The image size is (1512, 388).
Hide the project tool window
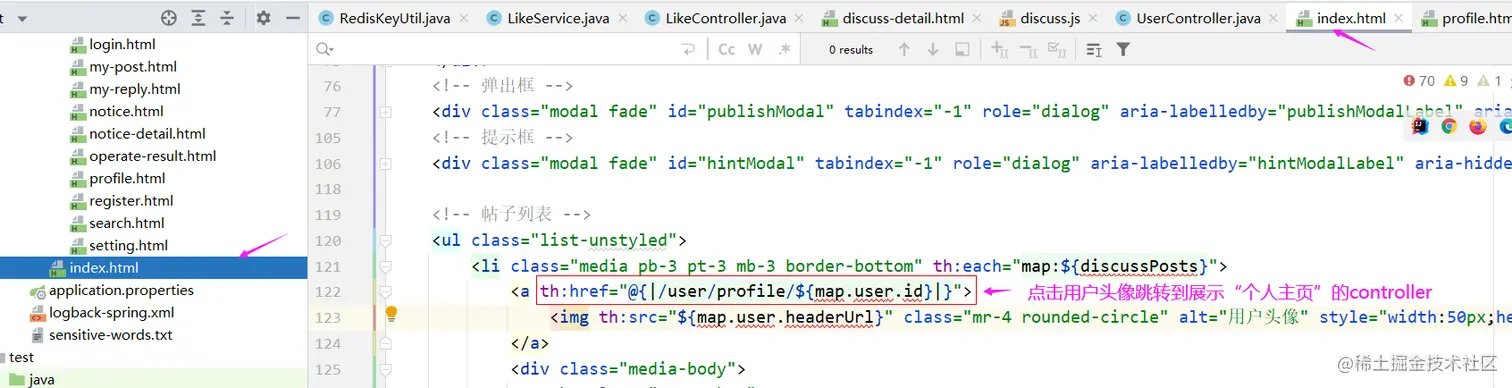(x=292, y=18)
